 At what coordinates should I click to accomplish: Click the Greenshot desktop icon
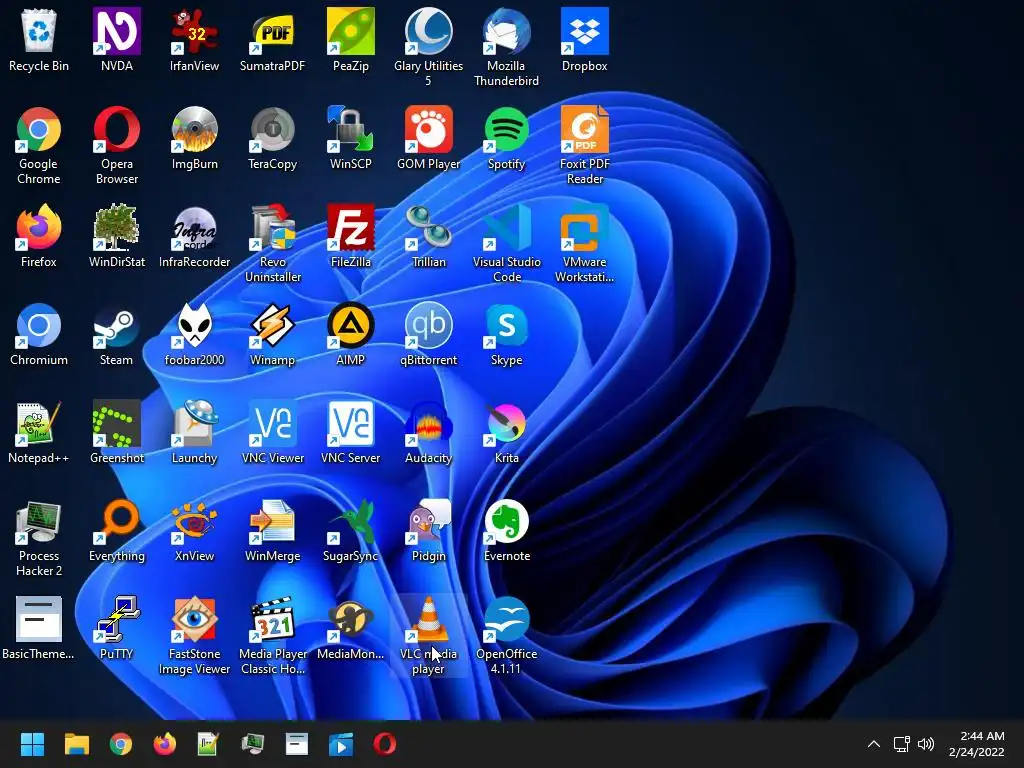[116, 423]
